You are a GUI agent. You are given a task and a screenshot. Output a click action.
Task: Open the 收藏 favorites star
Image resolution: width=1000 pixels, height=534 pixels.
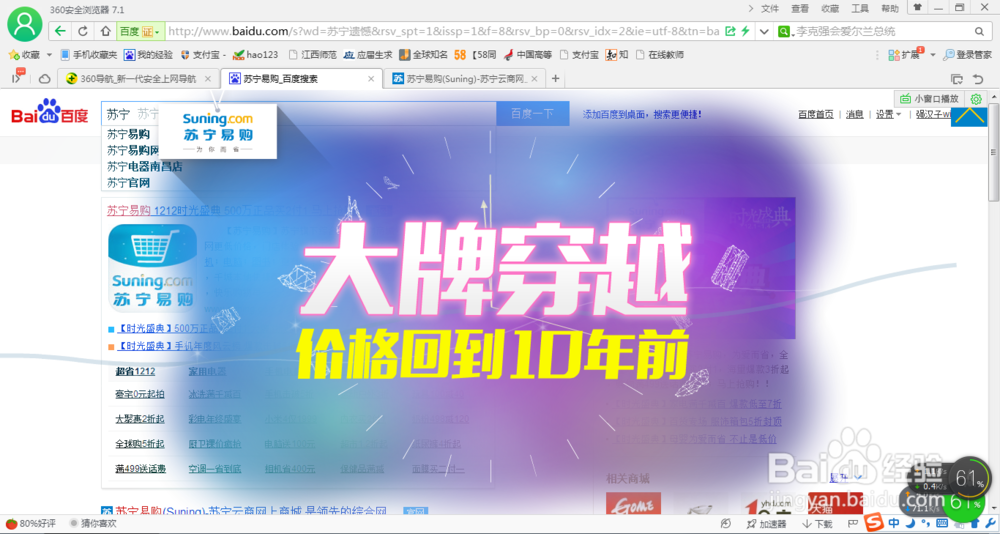point(24,55)
